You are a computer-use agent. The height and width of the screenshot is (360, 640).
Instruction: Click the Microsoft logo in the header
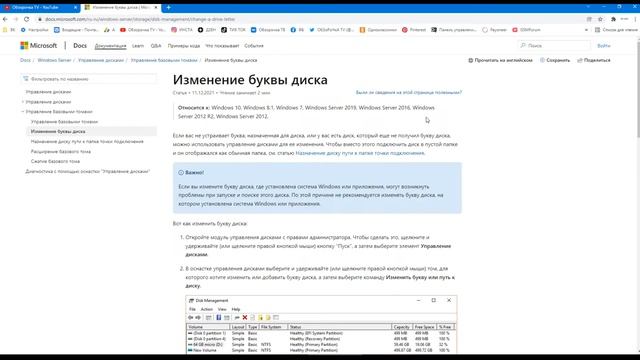pyautogui.click(x=39, y=46)
